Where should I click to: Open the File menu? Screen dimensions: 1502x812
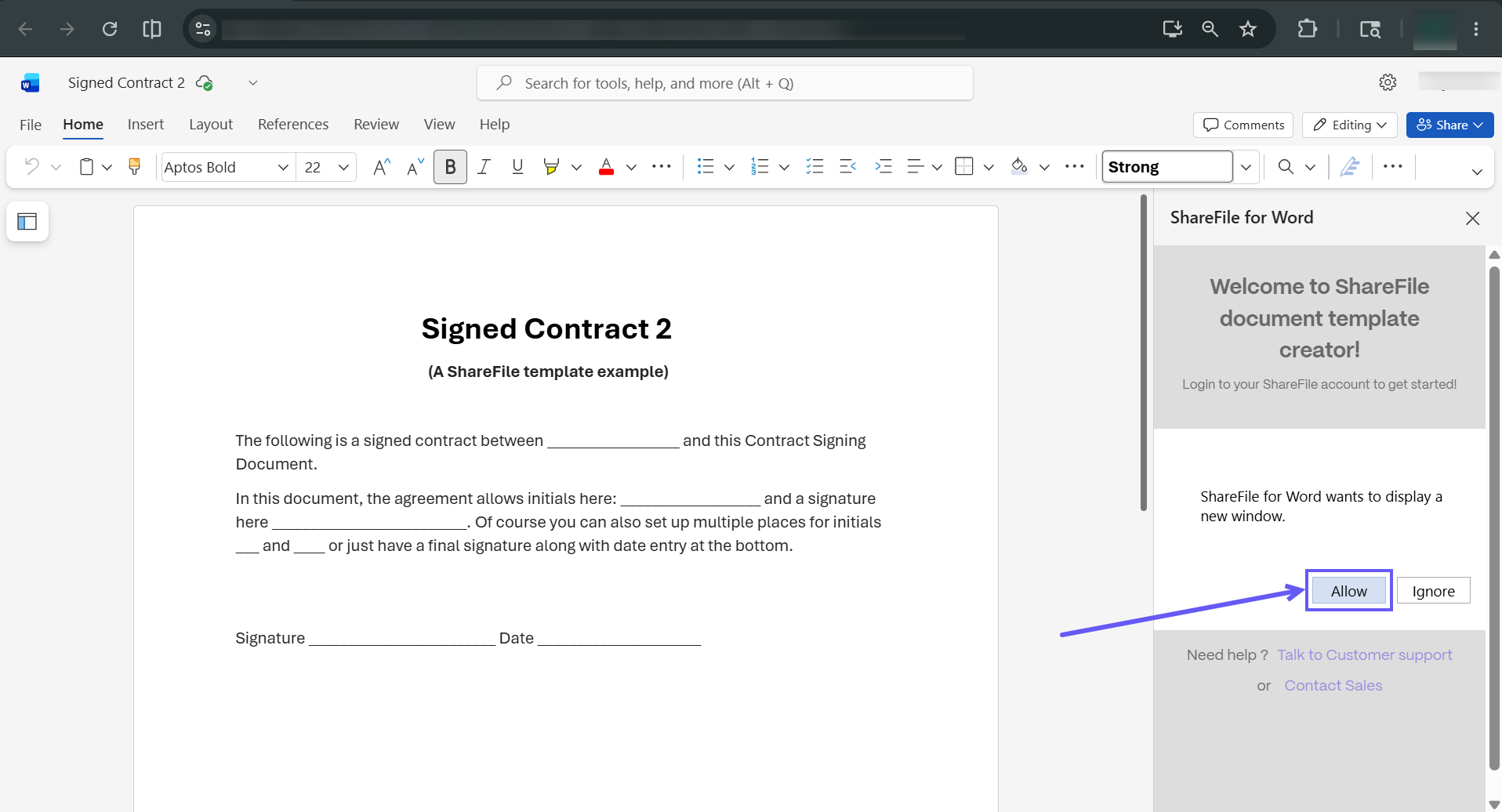click(31, 125)
